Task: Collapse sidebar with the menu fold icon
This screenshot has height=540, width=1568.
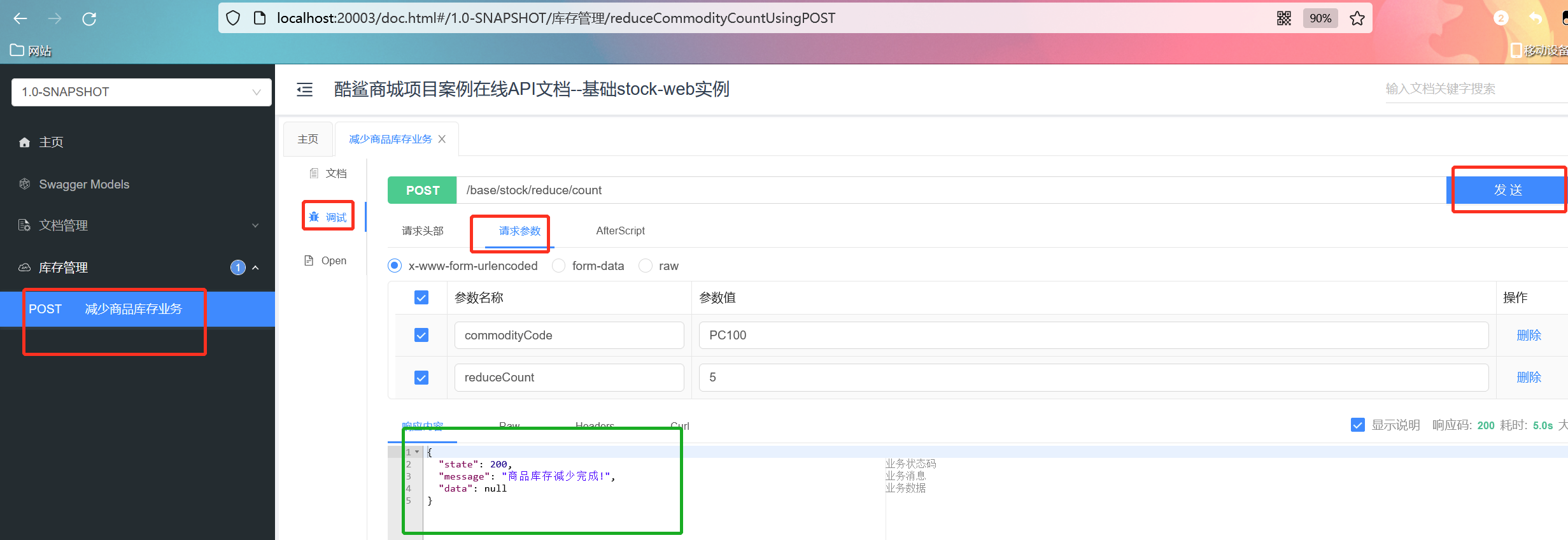Action: click(x=305, y=89)
